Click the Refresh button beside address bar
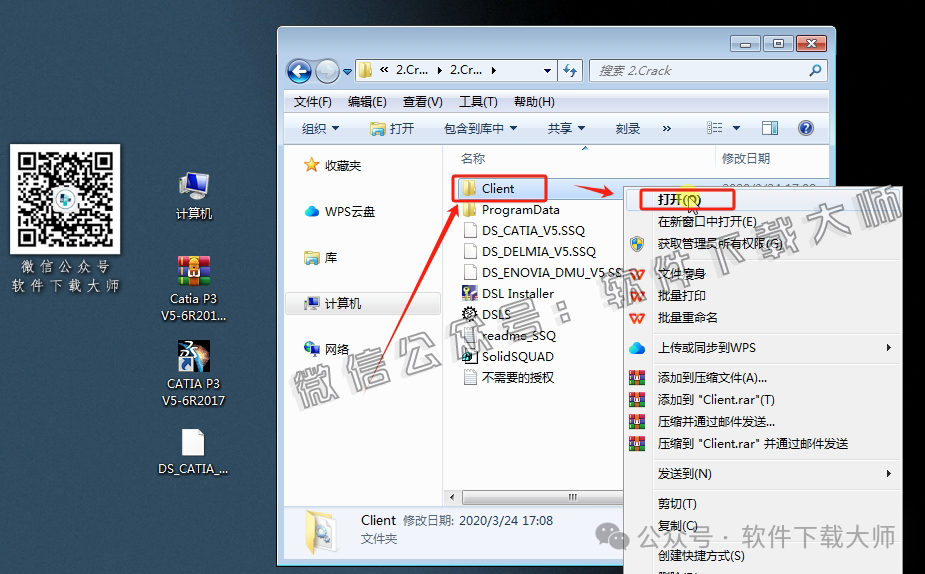 coord(570,71)
